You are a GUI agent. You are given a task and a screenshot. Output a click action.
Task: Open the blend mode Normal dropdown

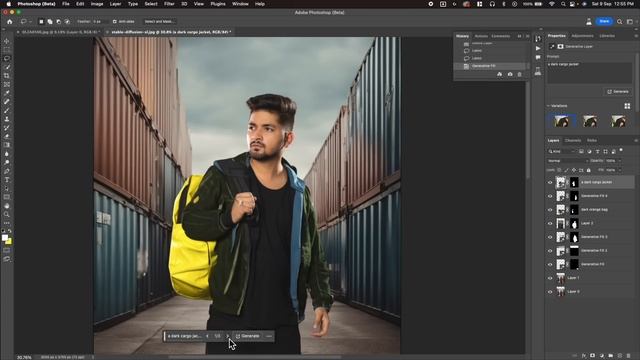click(x=568, y=161)
